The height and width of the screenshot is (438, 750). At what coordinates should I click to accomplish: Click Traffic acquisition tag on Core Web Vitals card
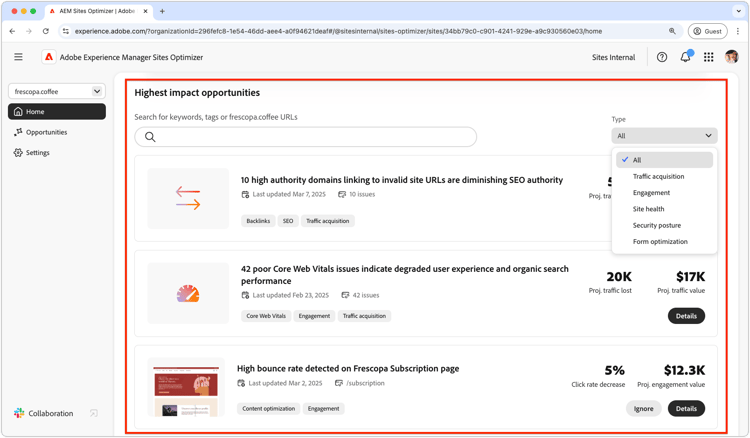tap(364, 316)
